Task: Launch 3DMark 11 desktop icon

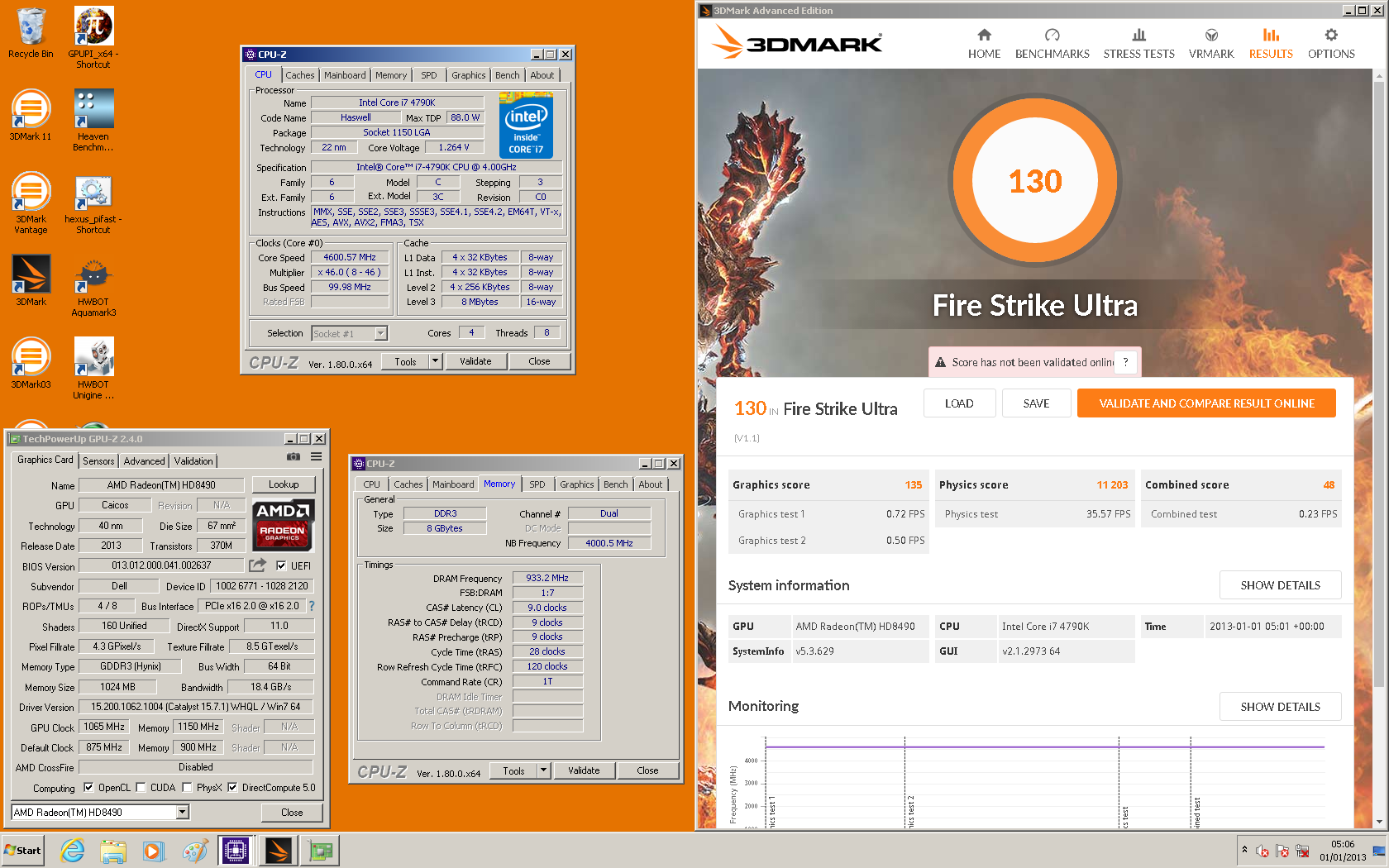Action: pyautogui.click(x=31, y=116)
